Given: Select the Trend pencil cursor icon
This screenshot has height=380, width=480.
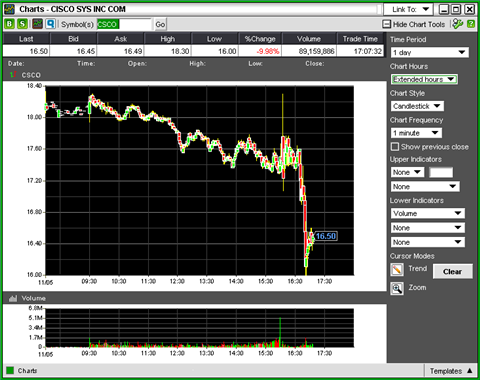Looking at the screenshot, I should pyautogui.click(x=397, y=269).
